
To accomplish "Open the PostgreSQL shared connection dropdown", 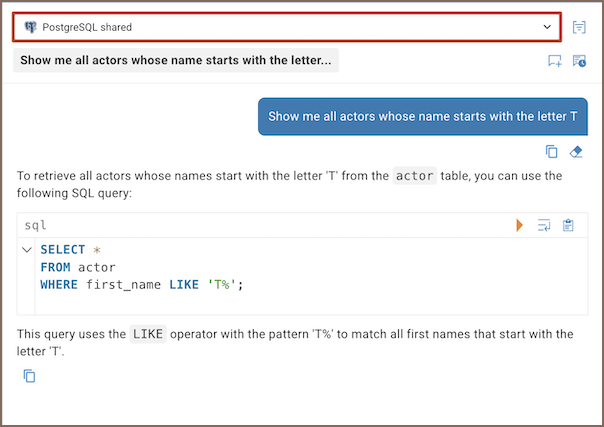I will pos(285,27).
